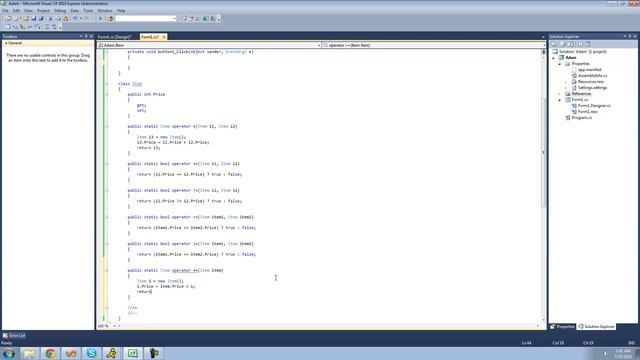
Task: Switch to the Properties tab at bottom right
Action: coord(562,327)
